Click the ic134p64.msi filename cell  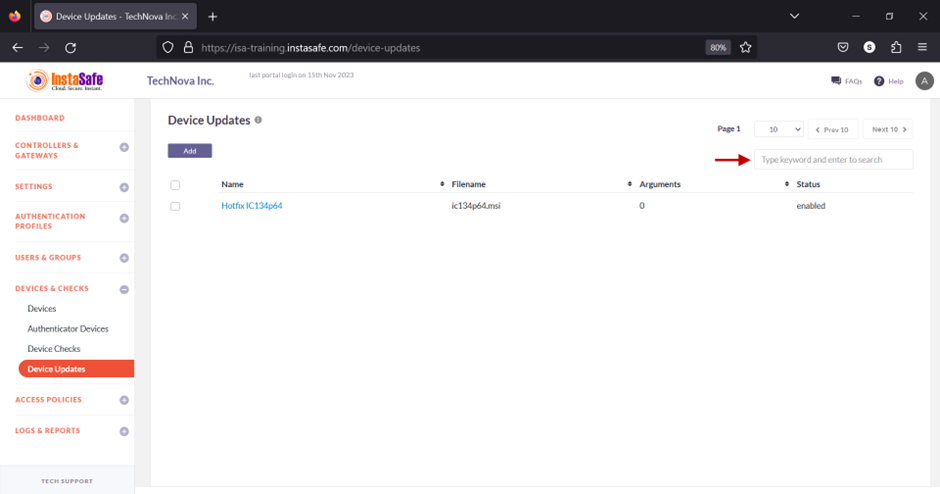click(x=476, y=206)
